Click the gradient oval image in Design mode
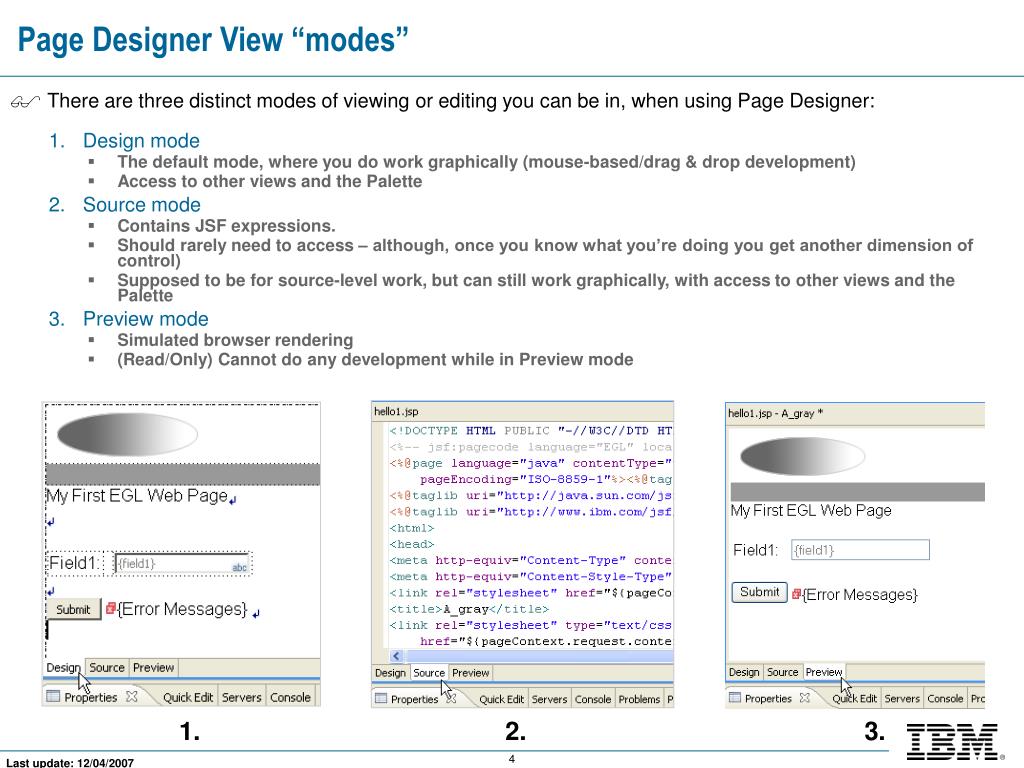Image resolution: width=1024 pixels, height=768 pixels. pyautogui.click(x=127, y=434)
